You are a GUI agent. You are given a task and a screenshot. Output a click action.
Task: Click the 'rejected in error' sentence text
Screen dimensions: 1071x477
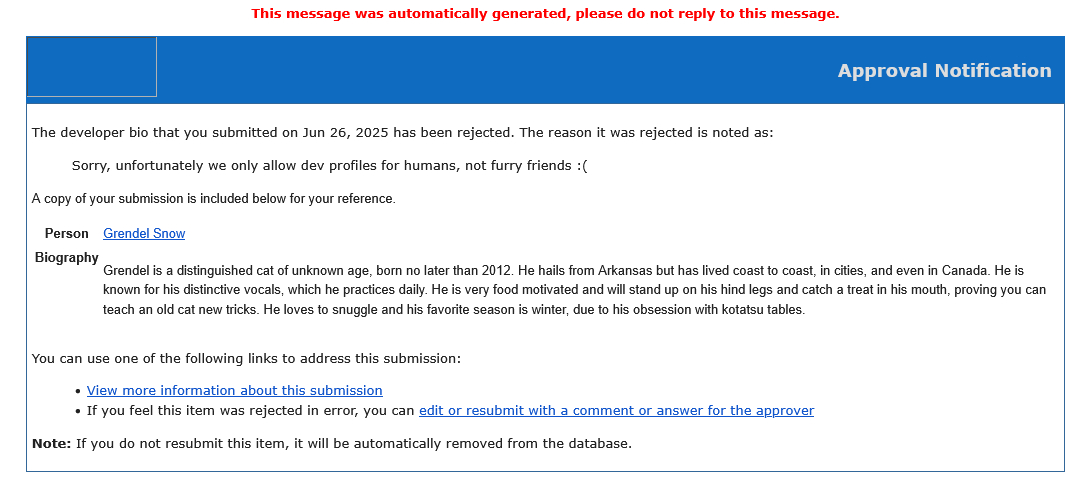click(250, 411)
